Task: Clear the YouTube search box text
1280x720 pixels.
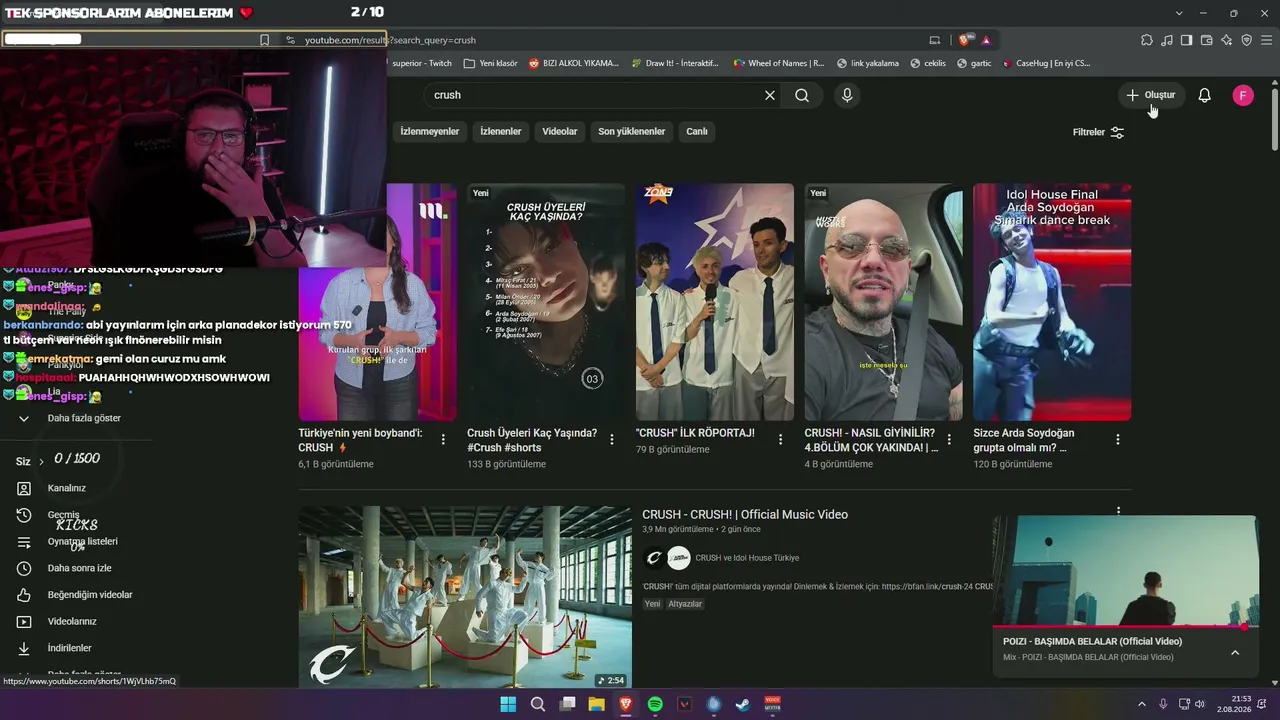Action: point(770,95)
